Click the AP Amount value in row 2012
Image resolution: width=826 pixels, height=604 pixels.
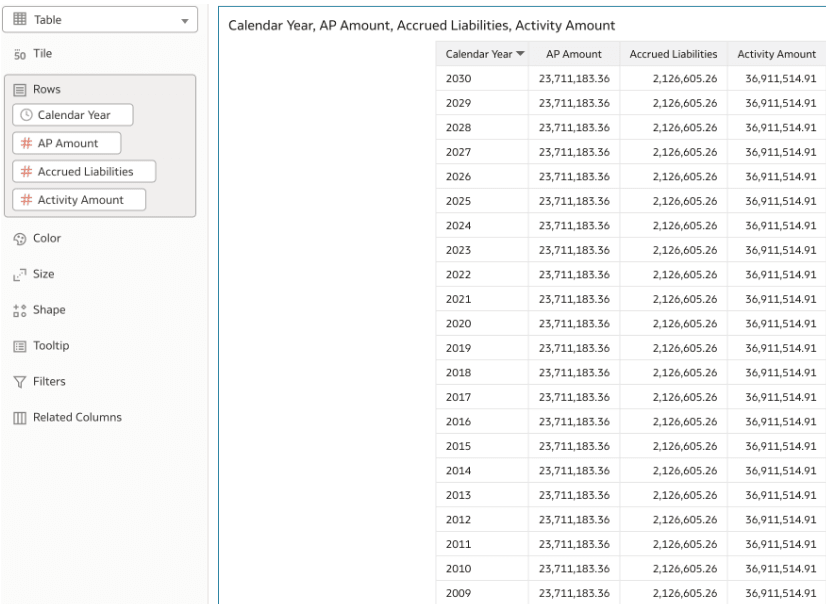pos(574,519)
